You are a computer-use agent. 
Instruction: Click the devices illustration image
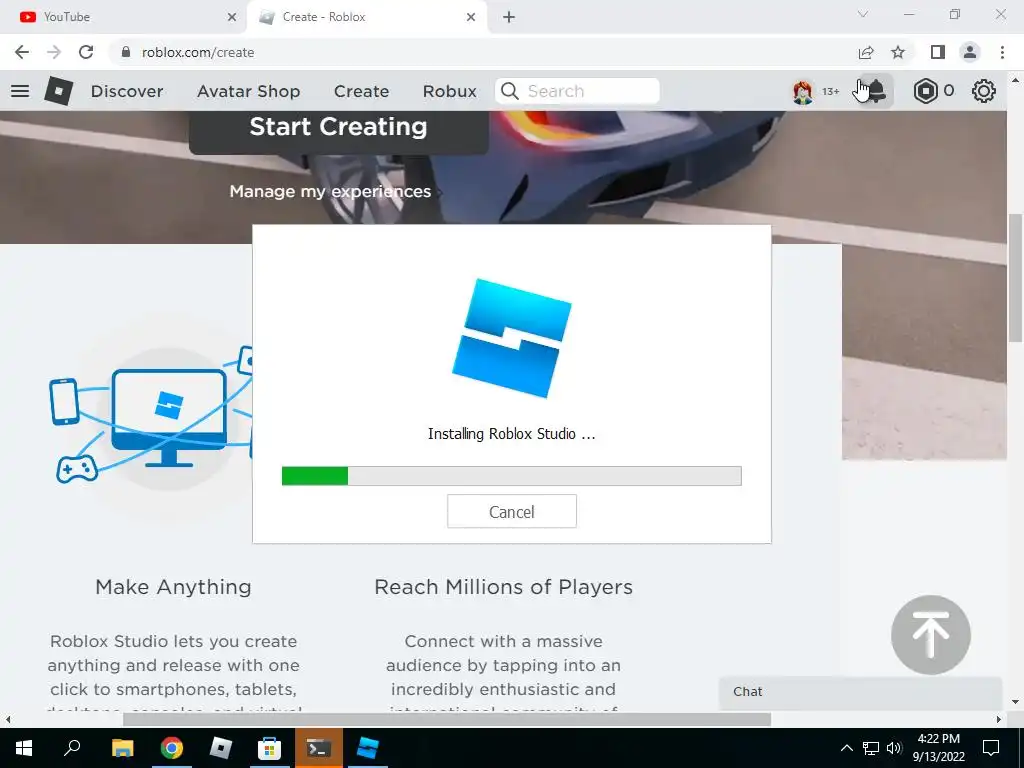pos(151,415)
